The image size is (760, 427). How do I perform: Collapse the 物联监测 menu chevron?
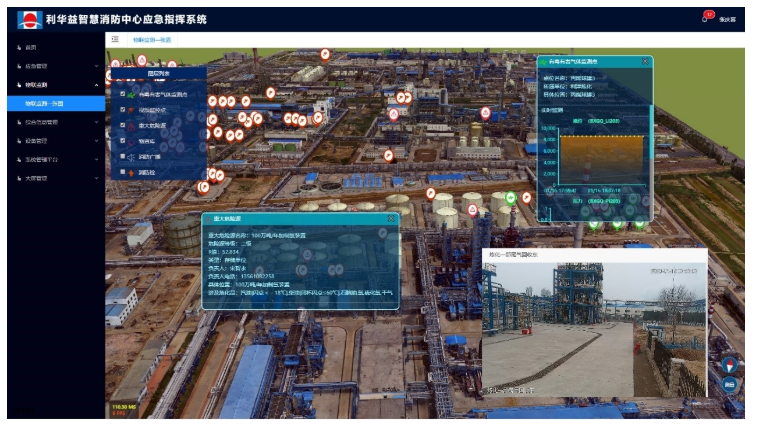click(x=96, y=85)
